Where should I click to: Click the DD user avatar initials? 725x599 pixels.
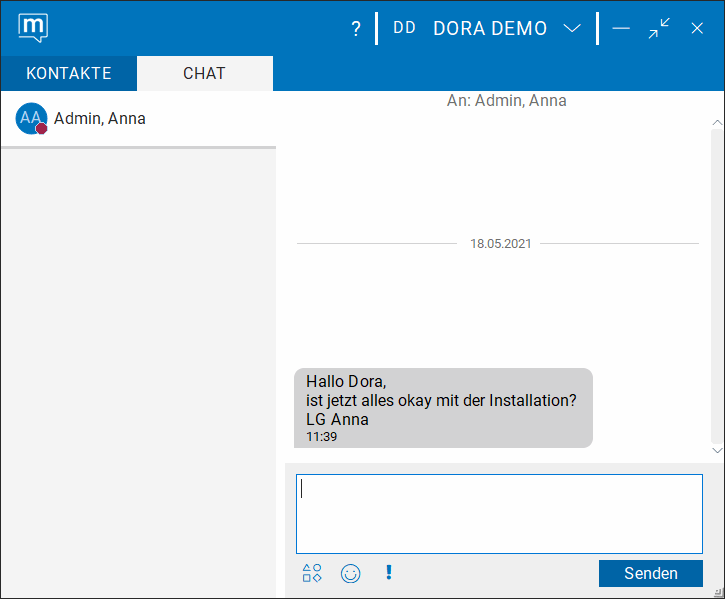(404, 28)
